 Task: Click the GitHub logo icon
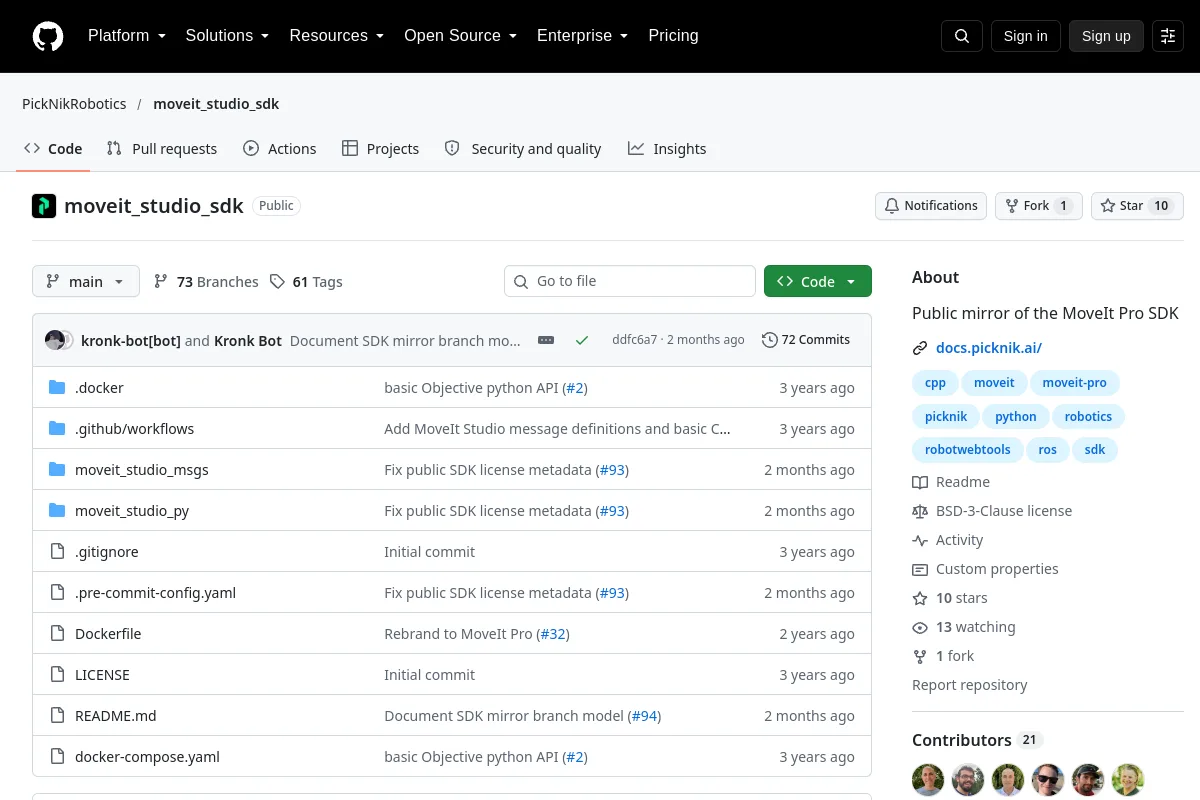[48, 36]
